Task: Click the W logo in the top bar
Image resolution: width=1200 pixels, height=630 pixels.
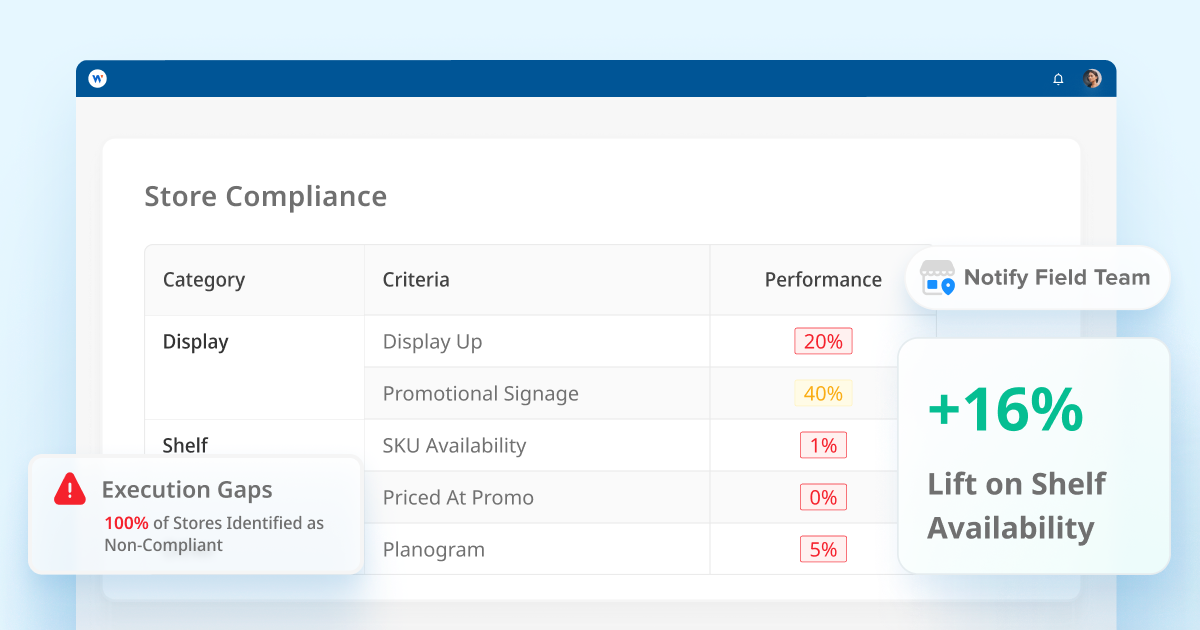Action: click(96, 79)
